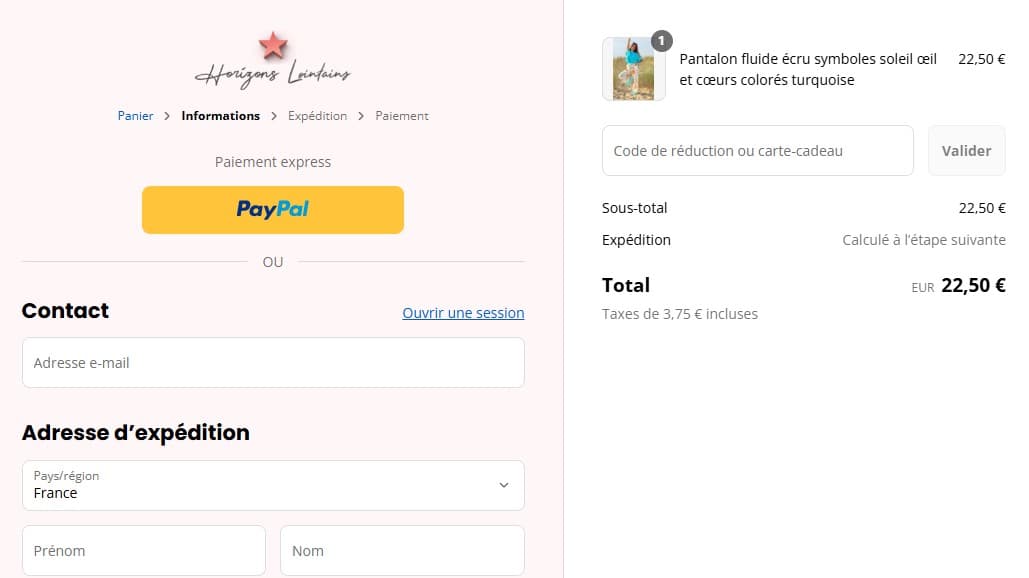The height and width of the screenshot is (578, 1029).
Task: Click the Informations breadcrumb step
Action: click(220, 116)
